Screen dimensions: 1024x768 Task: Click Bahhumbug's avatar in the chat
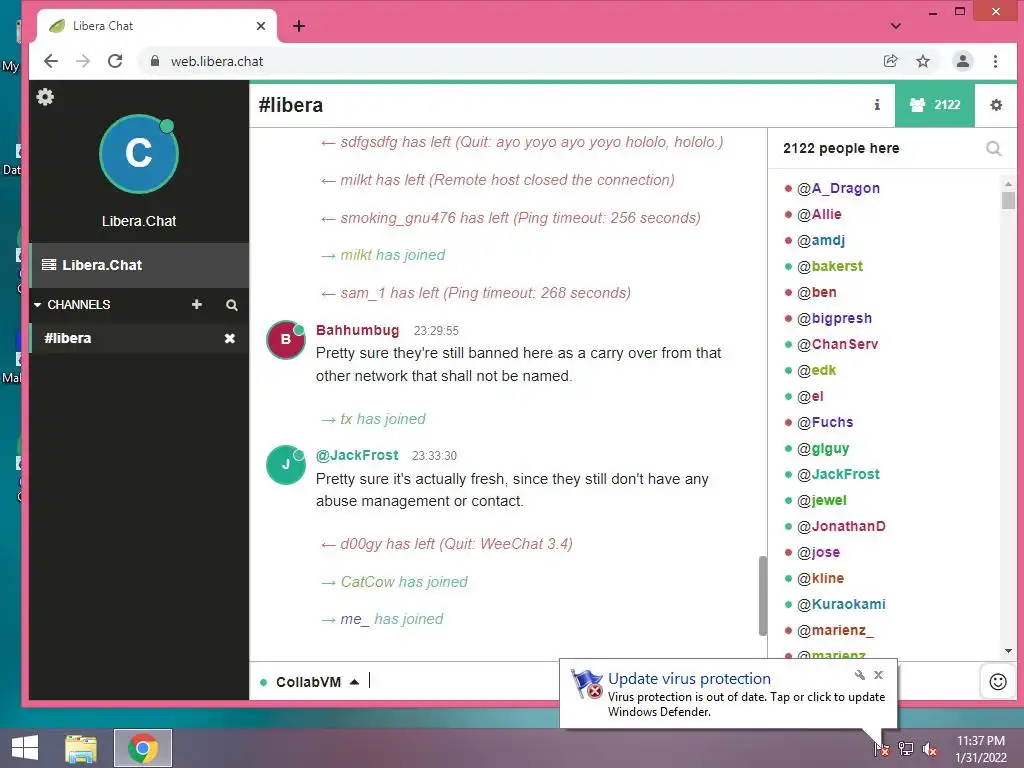coord(285,340)
